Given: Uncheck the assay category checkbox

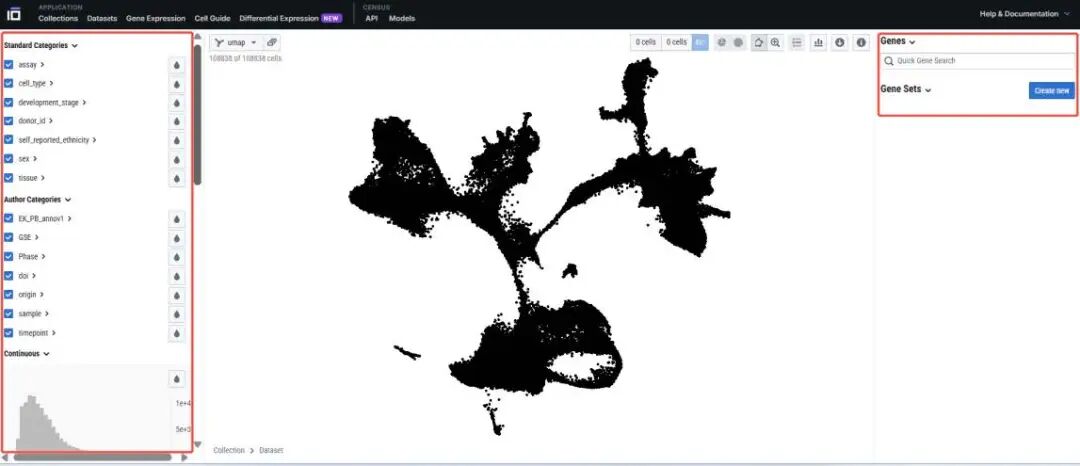Looking at the screenshot, I should point(9,65).
